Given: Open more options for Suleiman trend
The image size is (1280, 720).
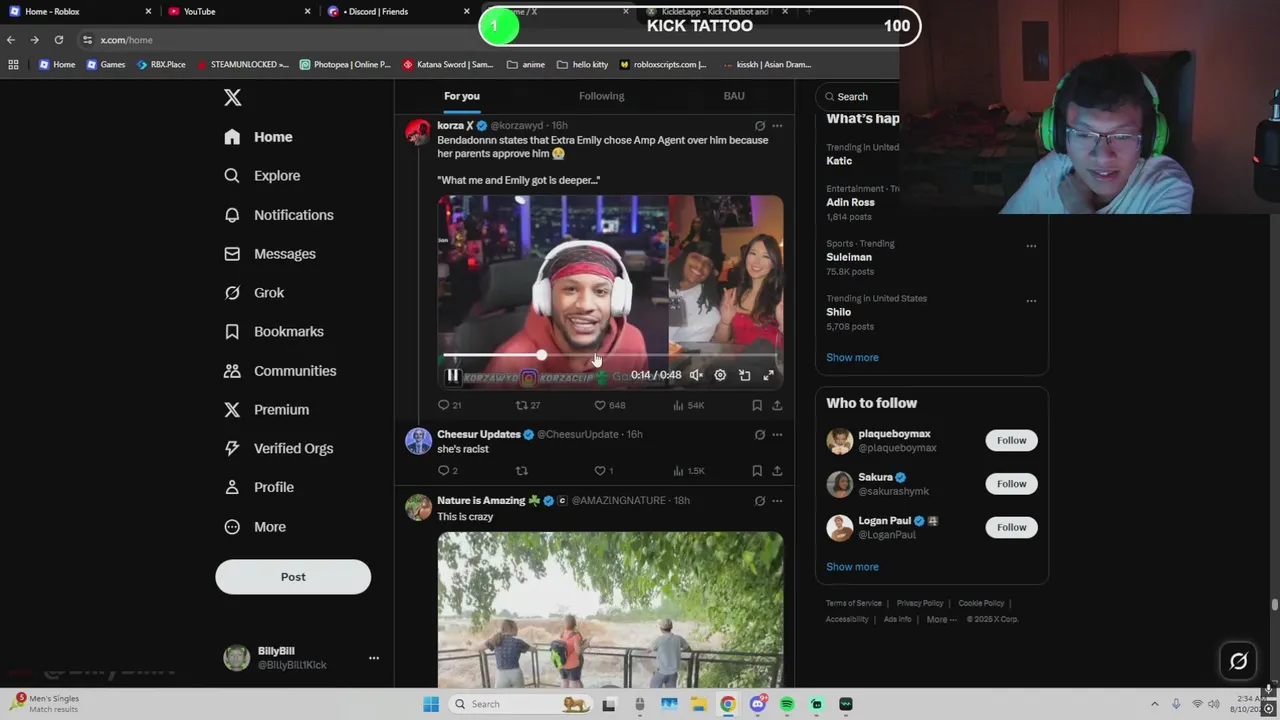Looking at the screenshot, I should point(1031,246).
